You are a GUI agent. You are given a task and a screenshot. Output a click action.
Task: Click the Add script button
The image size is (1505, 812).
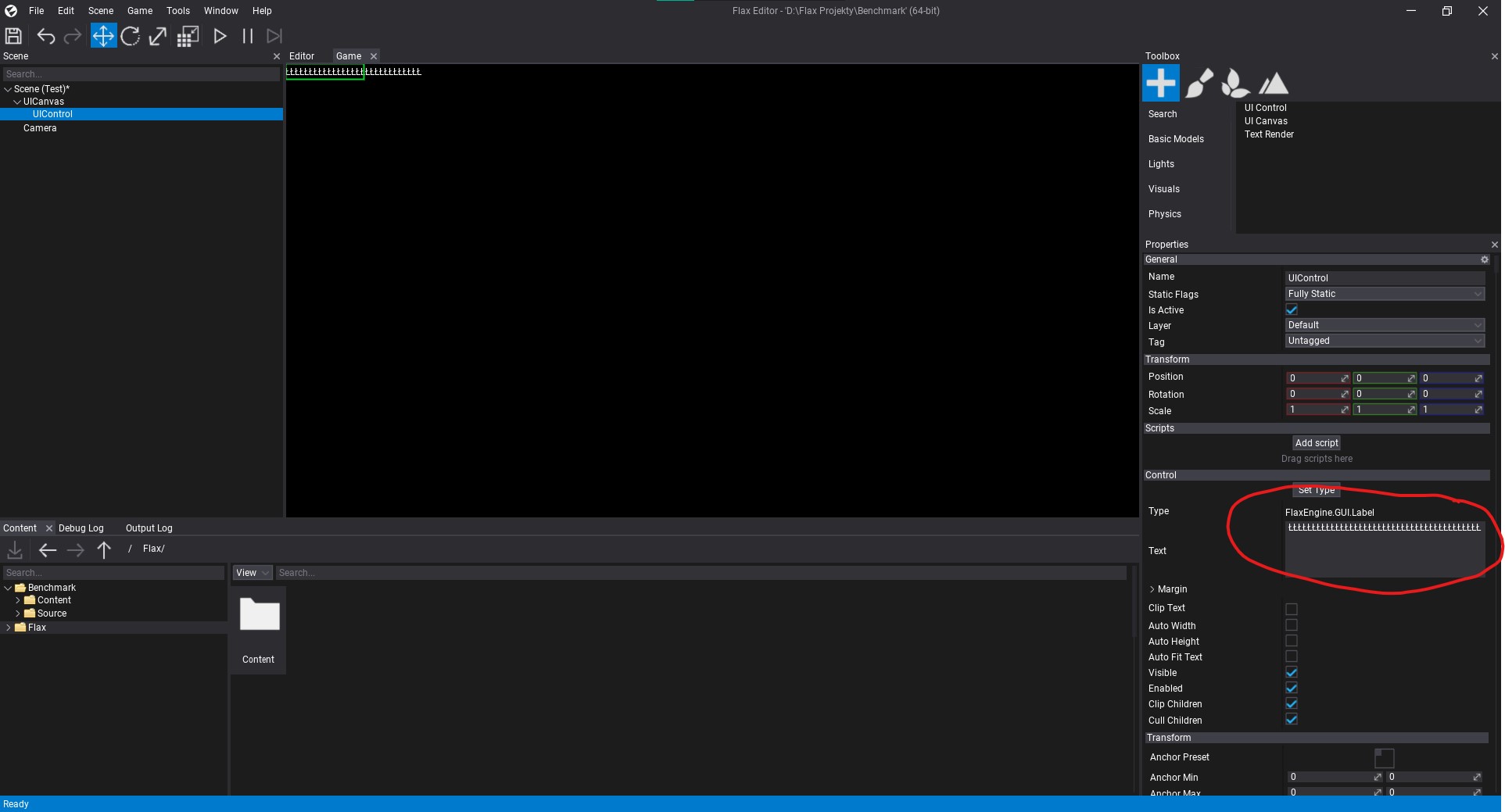(x=1316, y=442)
